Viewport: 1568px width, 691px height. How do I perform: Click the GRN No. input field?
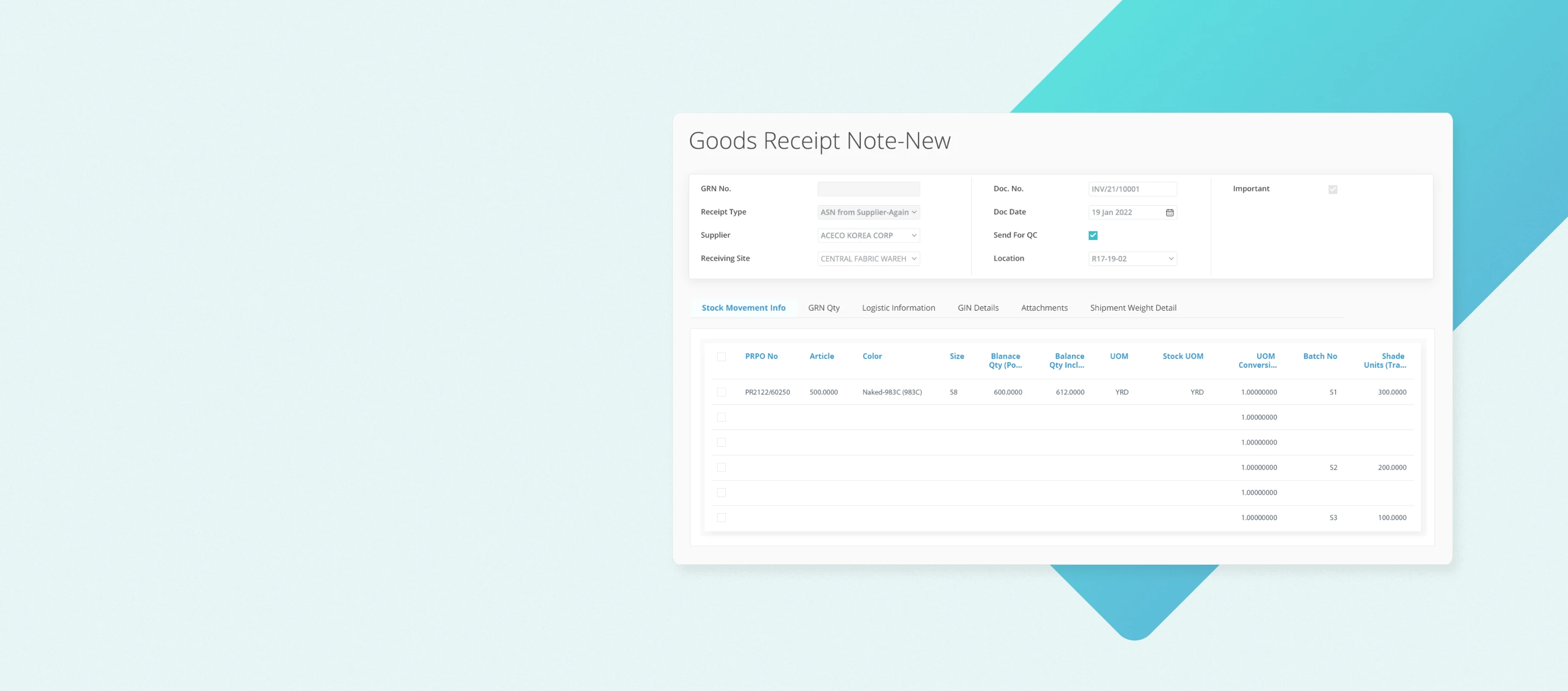coord(868,189)
